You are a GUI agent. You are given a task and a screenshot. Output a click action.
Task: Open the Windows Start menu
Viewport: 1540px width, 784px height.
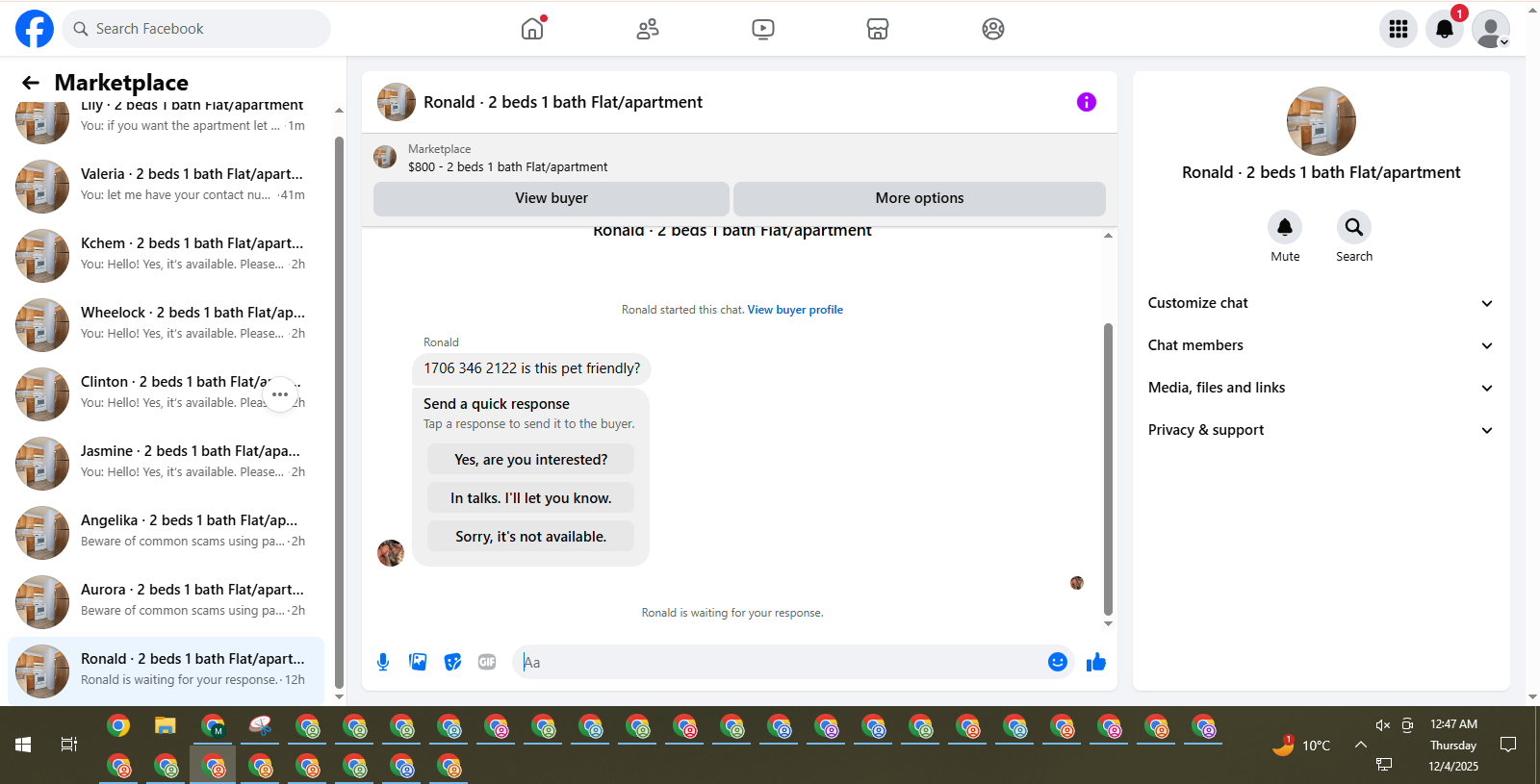click(23, 745)
